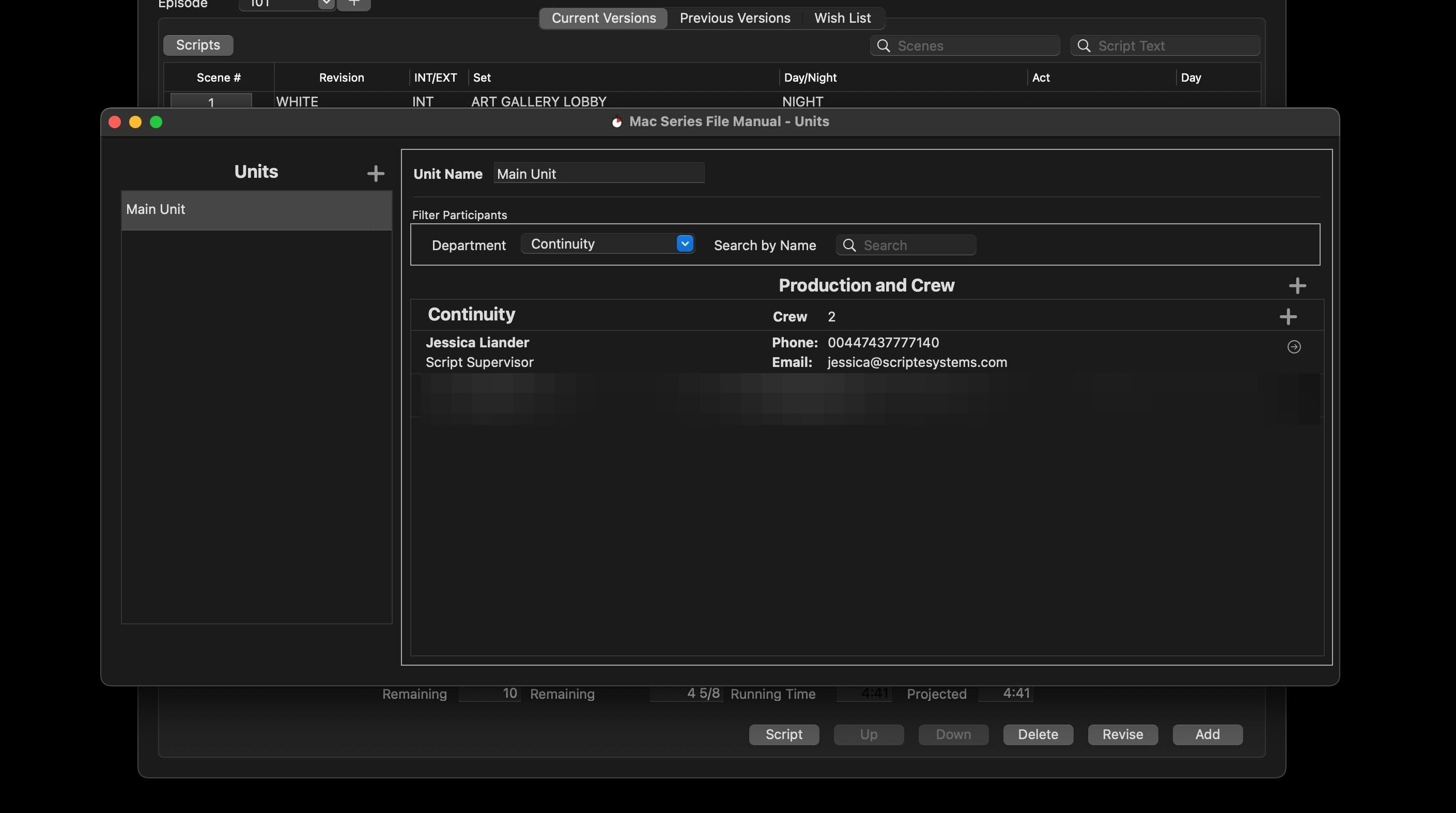
Task: Select Current Versions tab
Action: pyautogui.click(x=603, y=18)
